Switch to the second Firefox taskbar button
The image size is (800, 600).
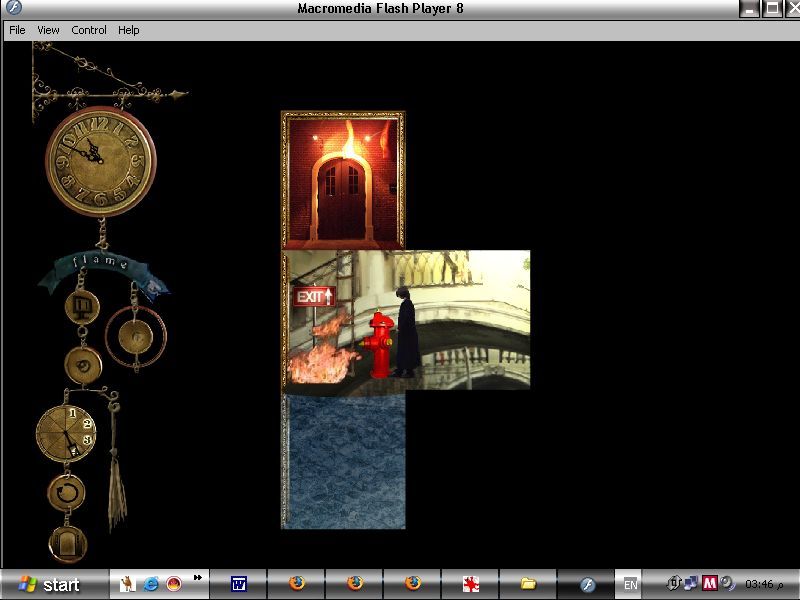pyautogui.click(x=355, y=584)
